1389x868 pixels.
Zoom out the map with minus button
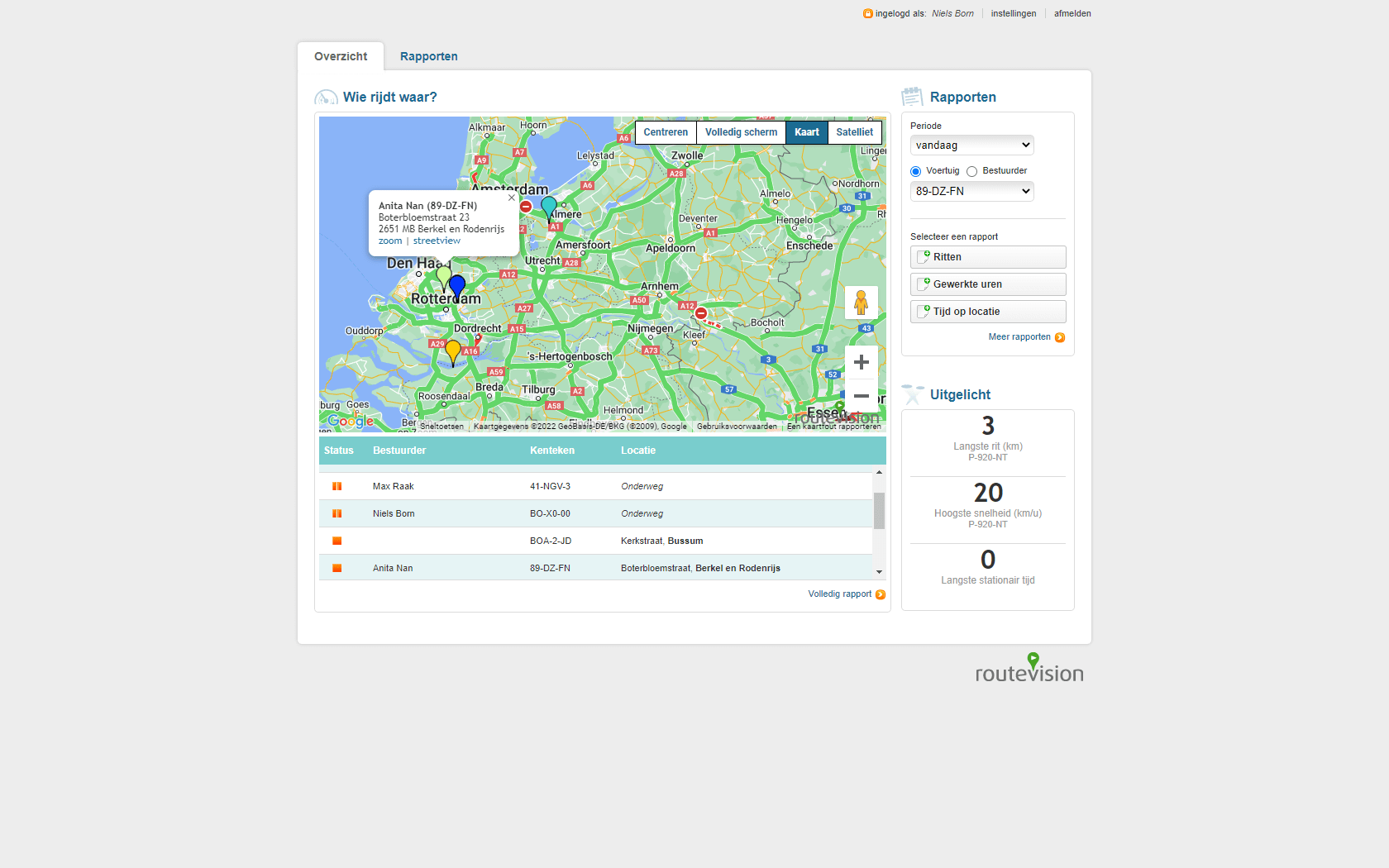click(x=861, y=396)
